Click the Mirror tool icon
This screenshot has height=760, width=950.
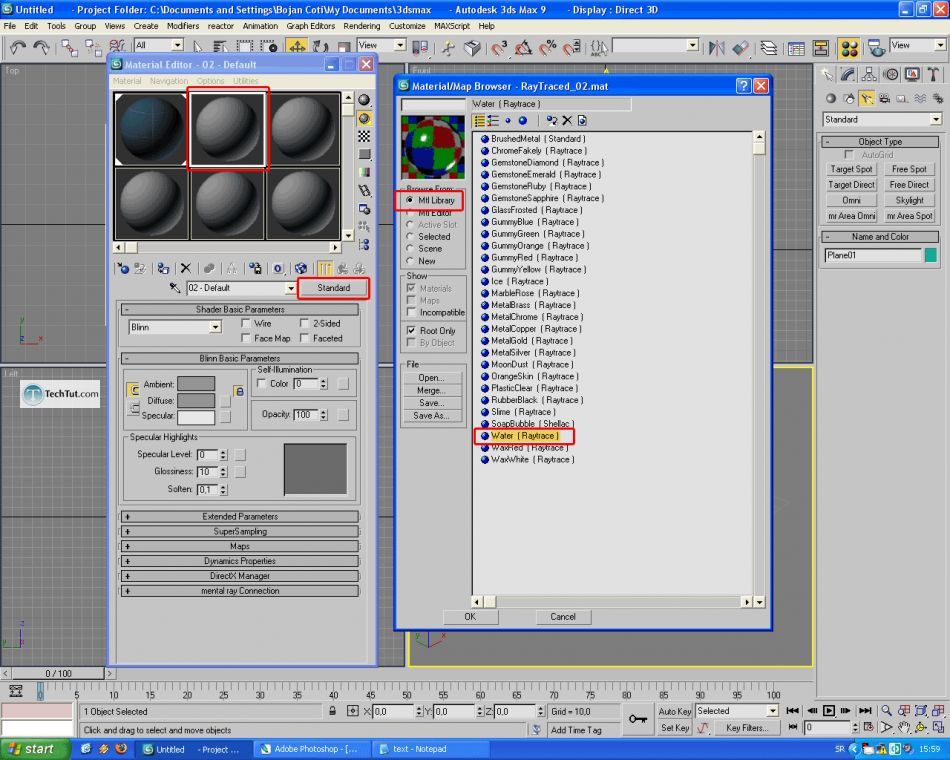[x=717, y=47]
